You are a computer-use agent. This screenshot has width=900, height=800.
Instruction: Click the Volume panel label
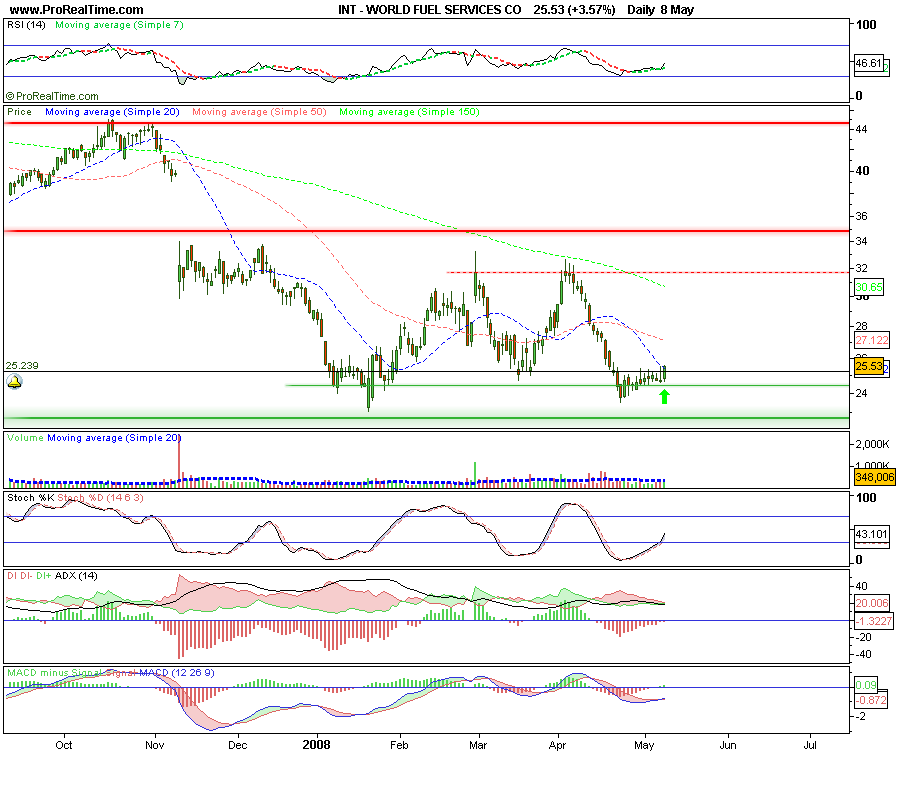[25, 438]
